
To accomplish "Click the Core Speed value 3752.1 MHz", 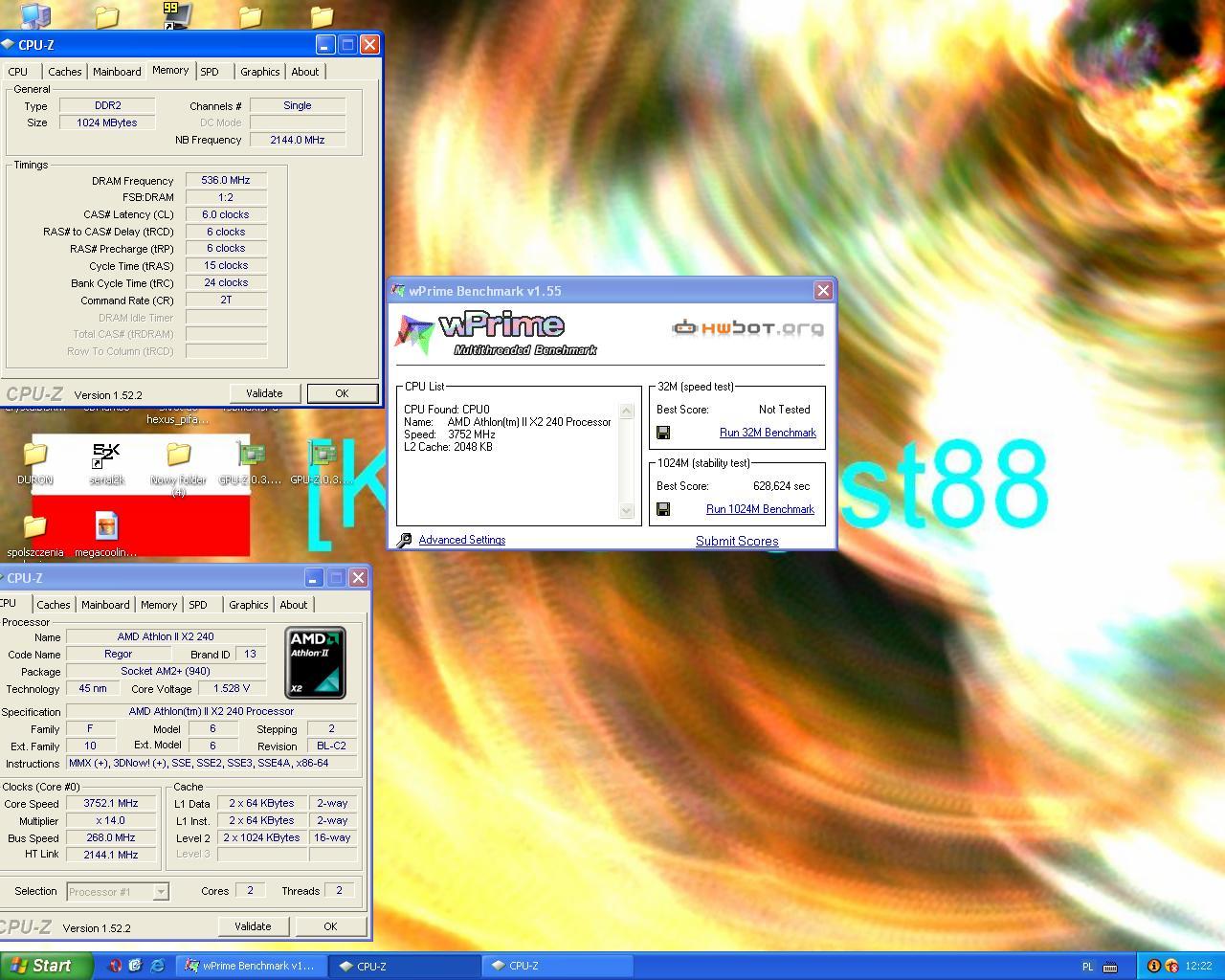I will coord(110,804).
